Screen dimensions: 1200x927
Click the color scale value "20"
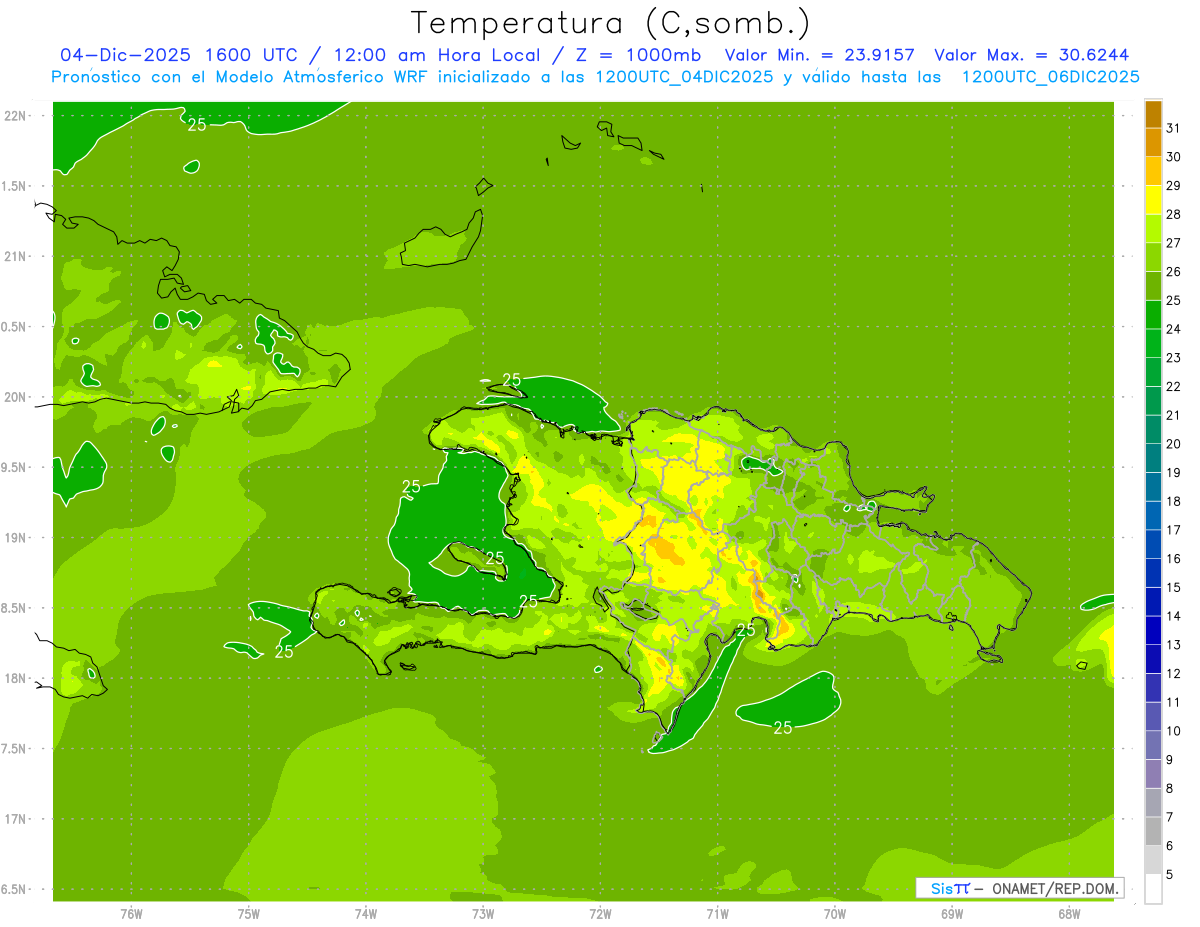pos(1174,444)
